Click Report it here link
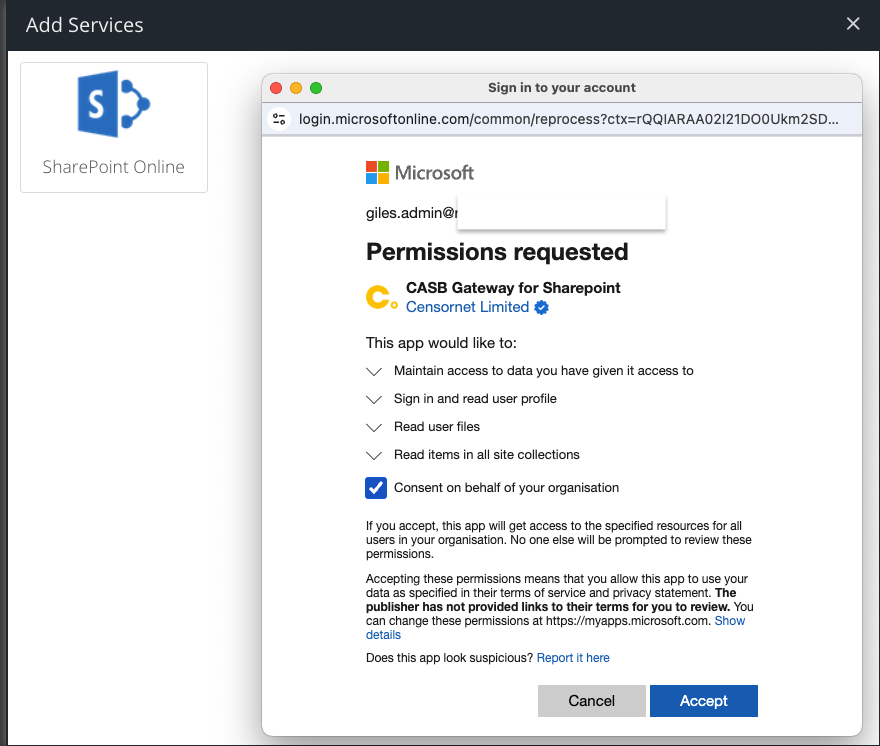The width and height of the screenshot is (880, 746). tap(573, 658)
